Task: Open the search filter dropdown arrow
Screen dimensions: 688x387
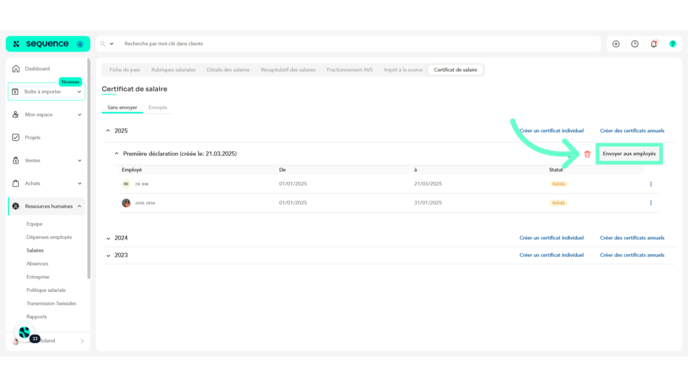Action: point(111,44)
